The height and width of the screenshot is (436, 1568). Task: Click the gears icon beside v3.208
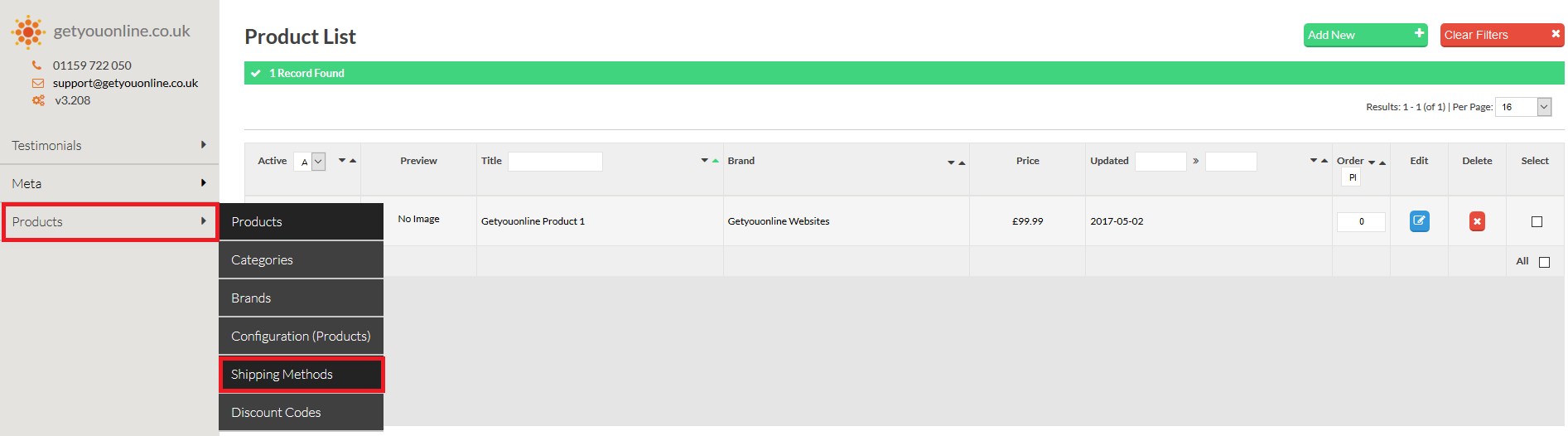(38, 100)
